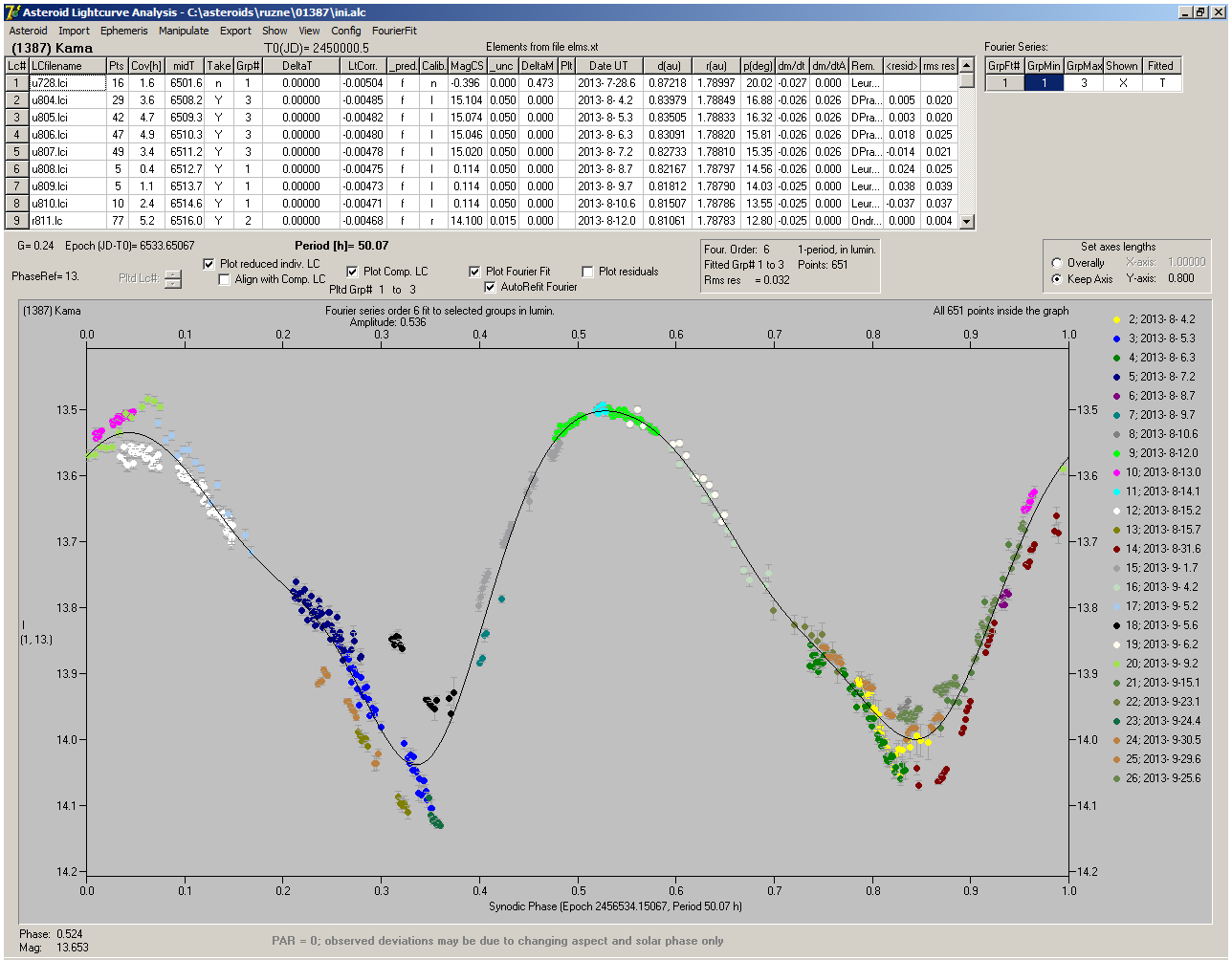The width and height of the screenshot is (1232, 960).
Task: Click the Date UT column header
Action: [608, 66]
